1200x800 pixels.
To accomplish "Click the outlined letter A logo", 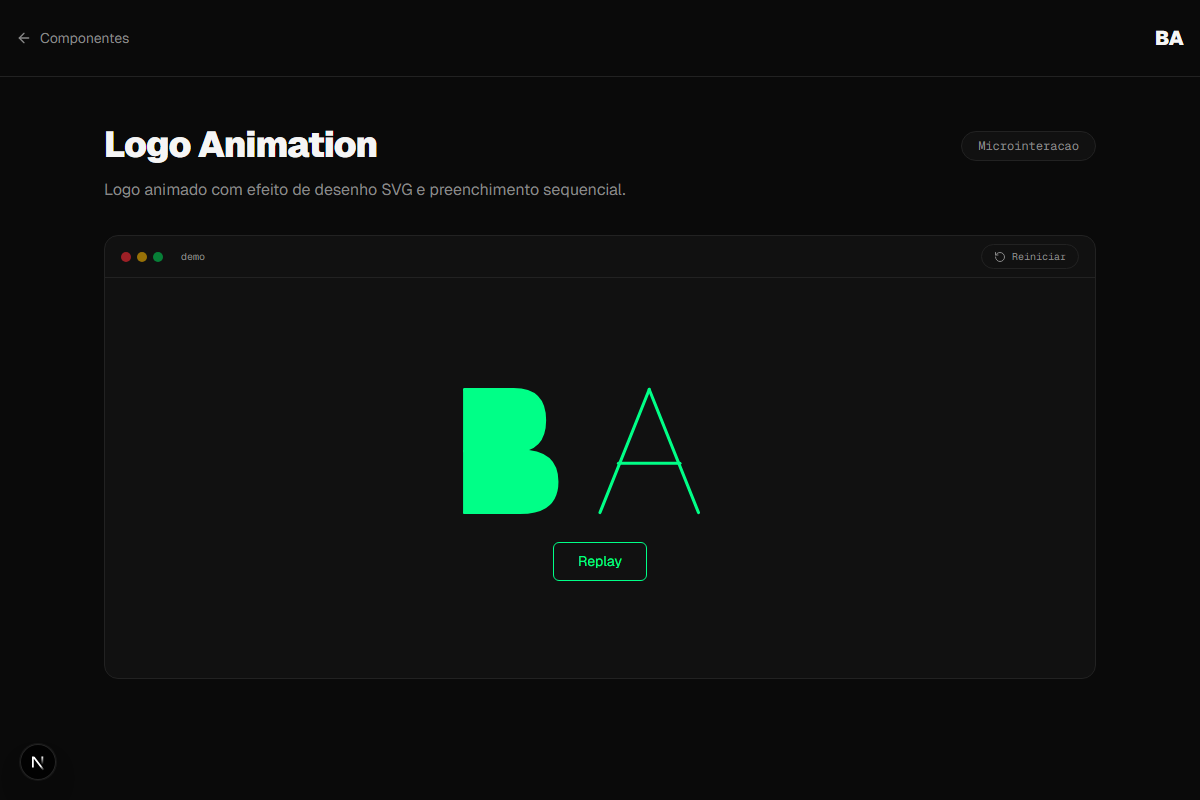I will click(x=649, y=451).
